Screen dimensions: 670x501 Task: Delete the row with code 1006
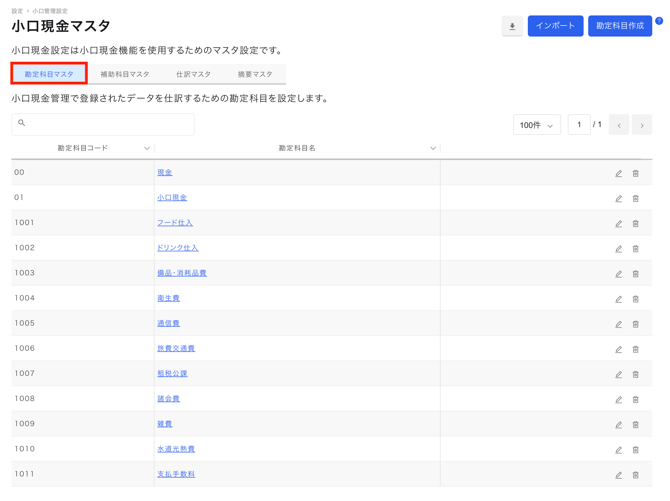(x=635, y=350)
